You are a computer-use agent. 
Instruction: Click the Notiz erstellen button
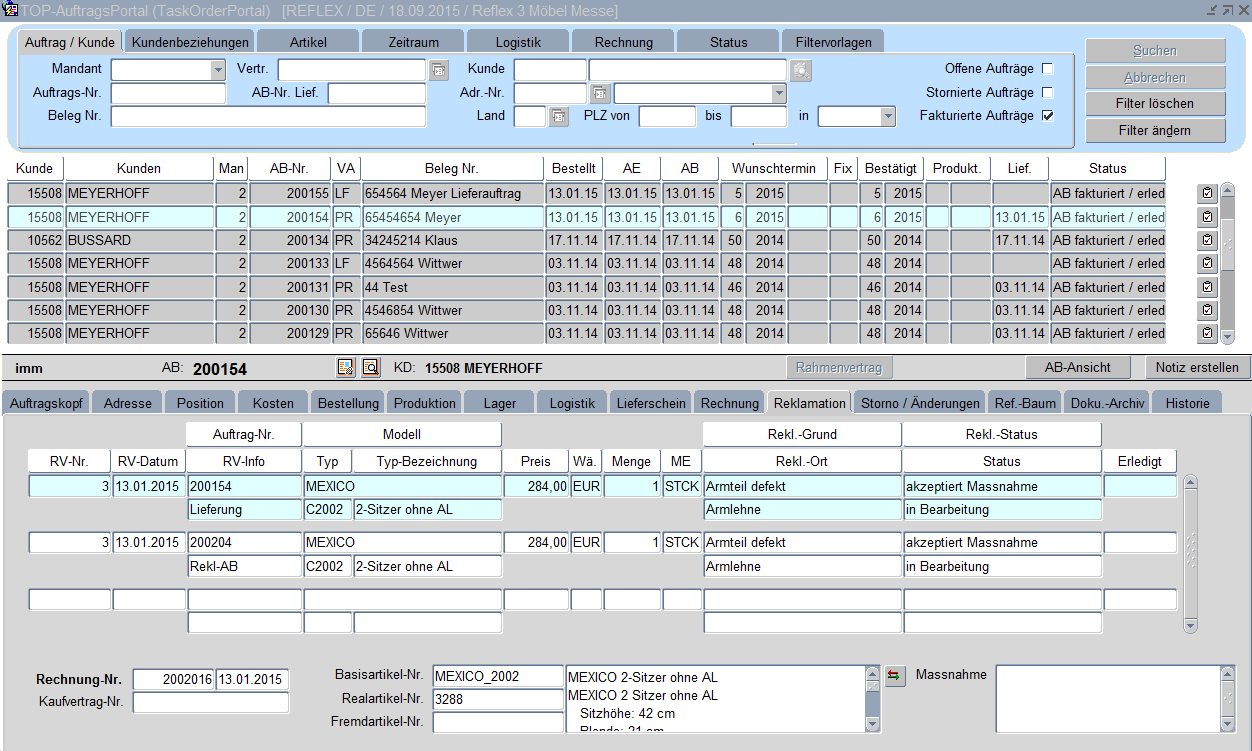[1196, 367]
